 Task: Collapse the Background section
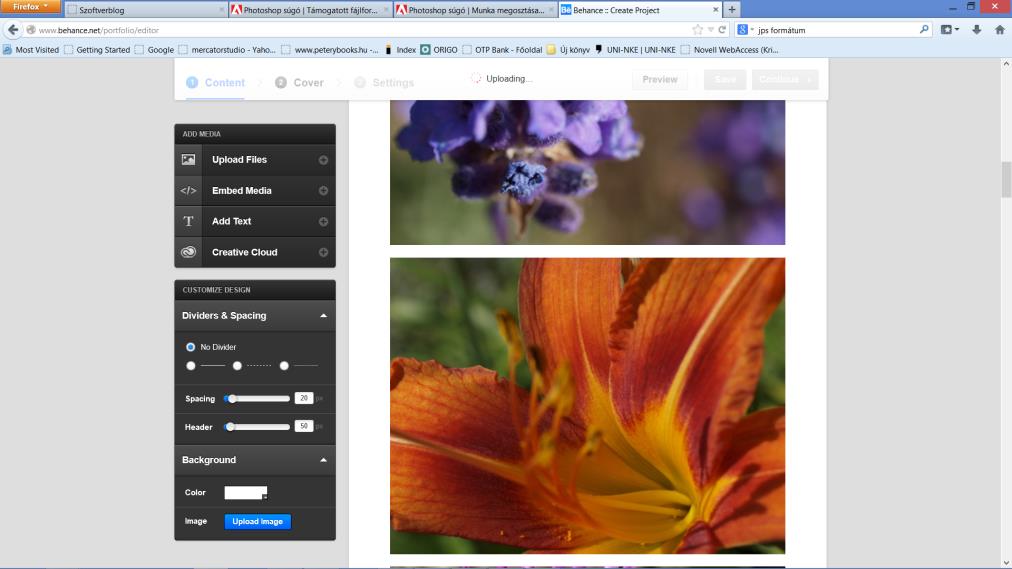tap(323, 461)
